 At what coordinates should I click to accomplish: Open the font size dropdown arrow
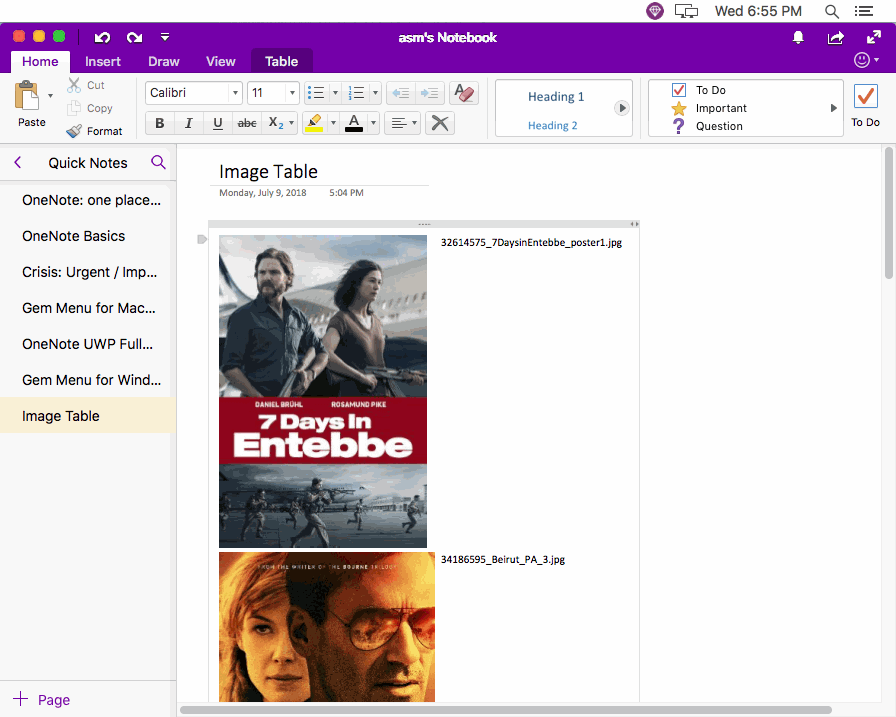pos(292,93)
